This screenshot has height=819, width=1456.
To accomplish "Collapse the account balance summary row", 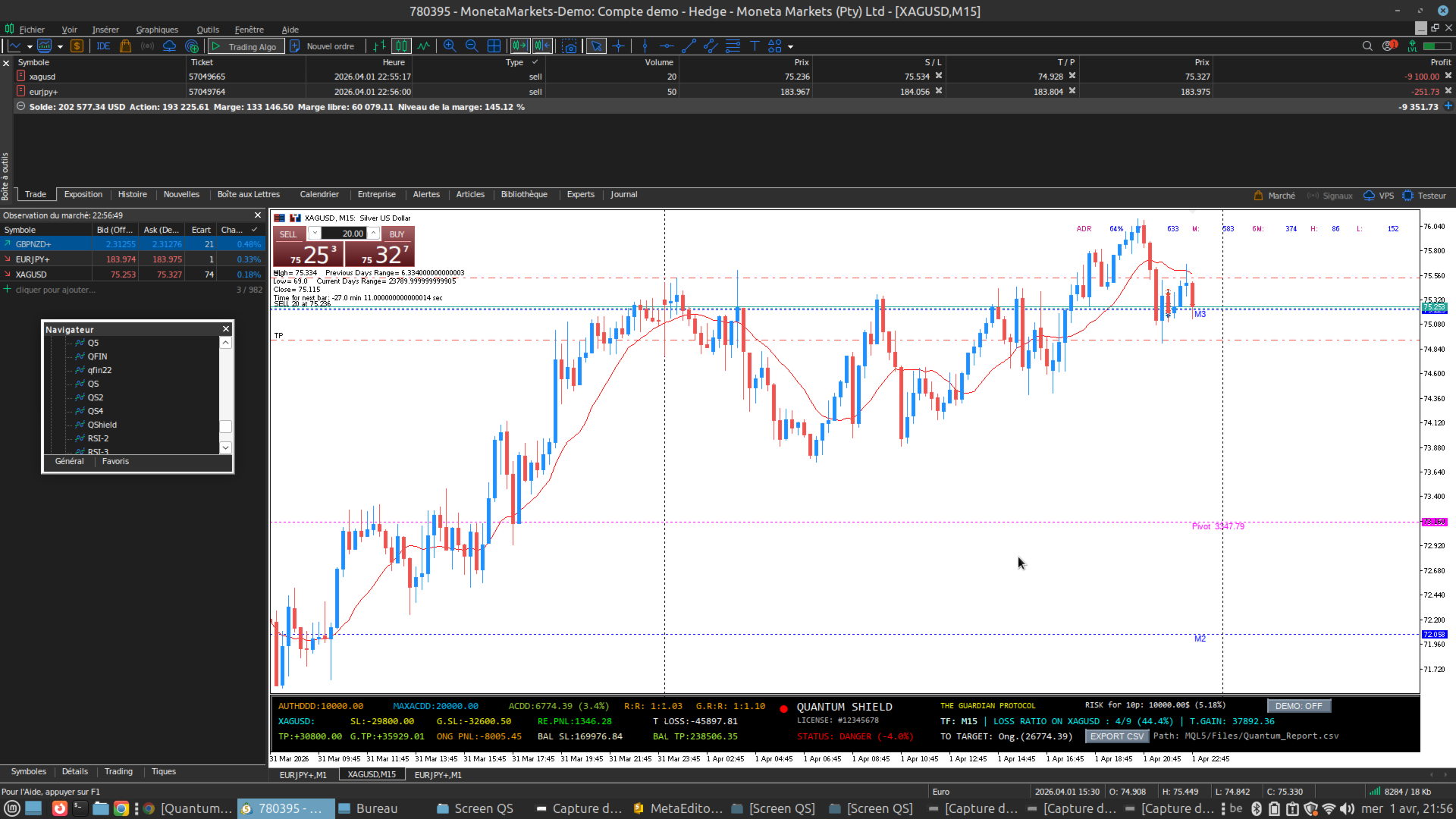I will [x=20, y=107].
